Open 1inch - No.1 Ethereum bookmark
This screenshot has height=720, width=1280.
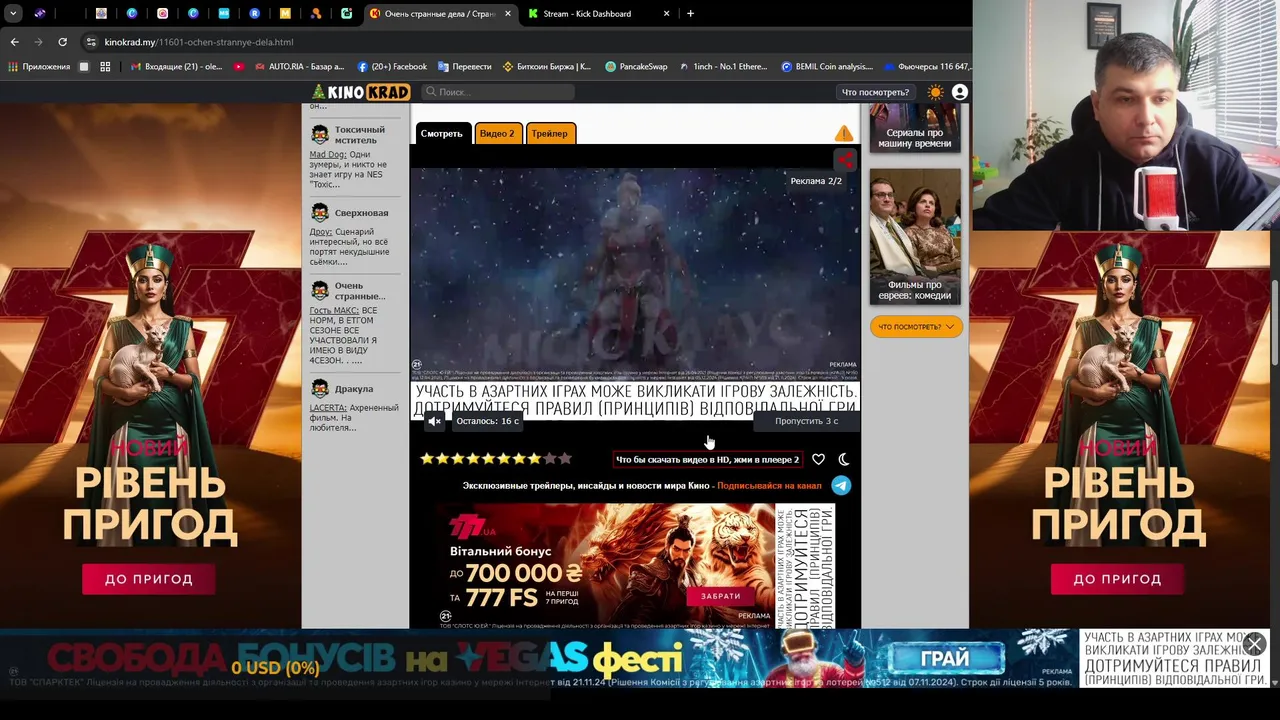click(x=723, y=67)
